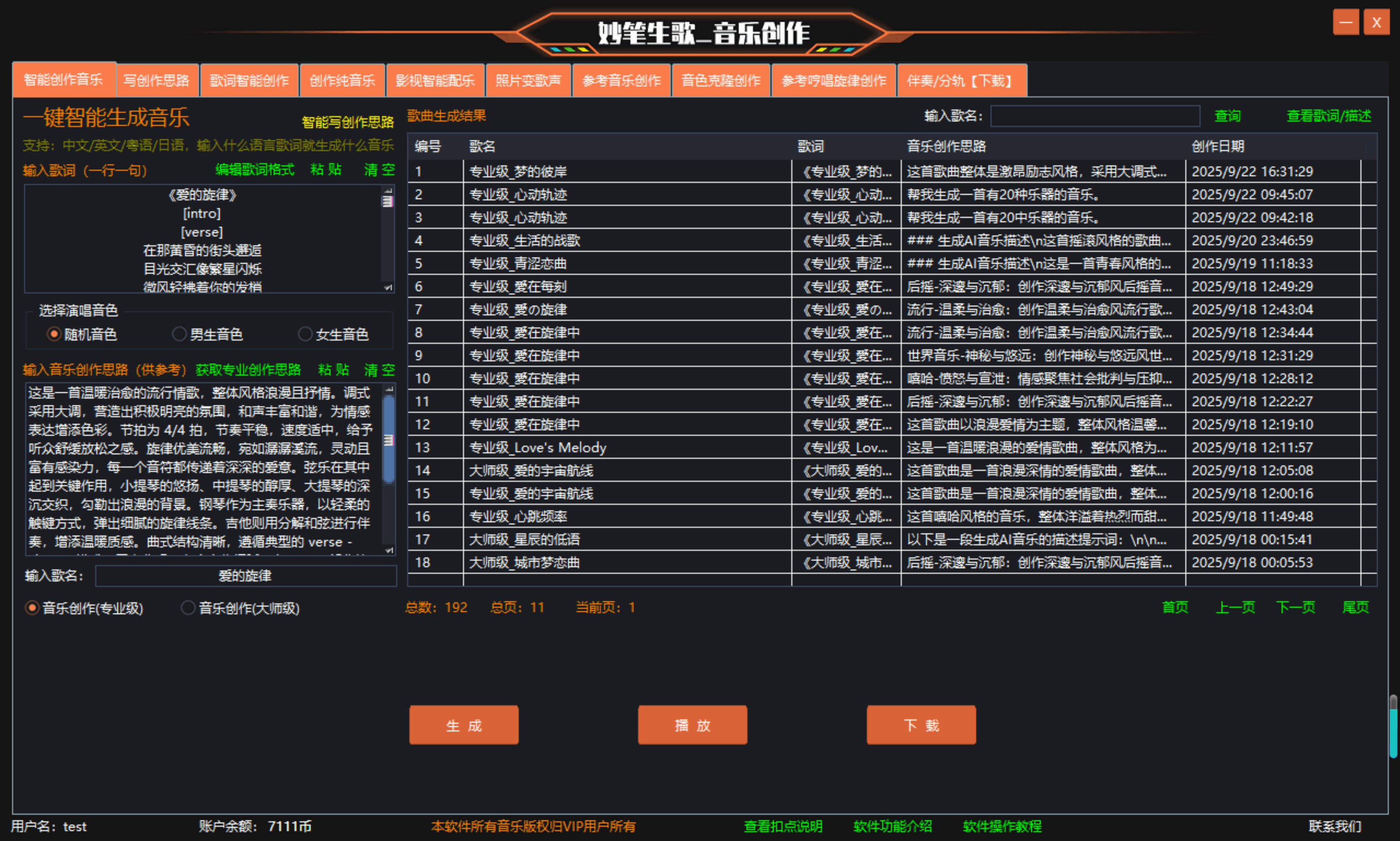This screenshot has width=1400, height=841.
Task: Click the 下载 button
Action: (921, 725)
